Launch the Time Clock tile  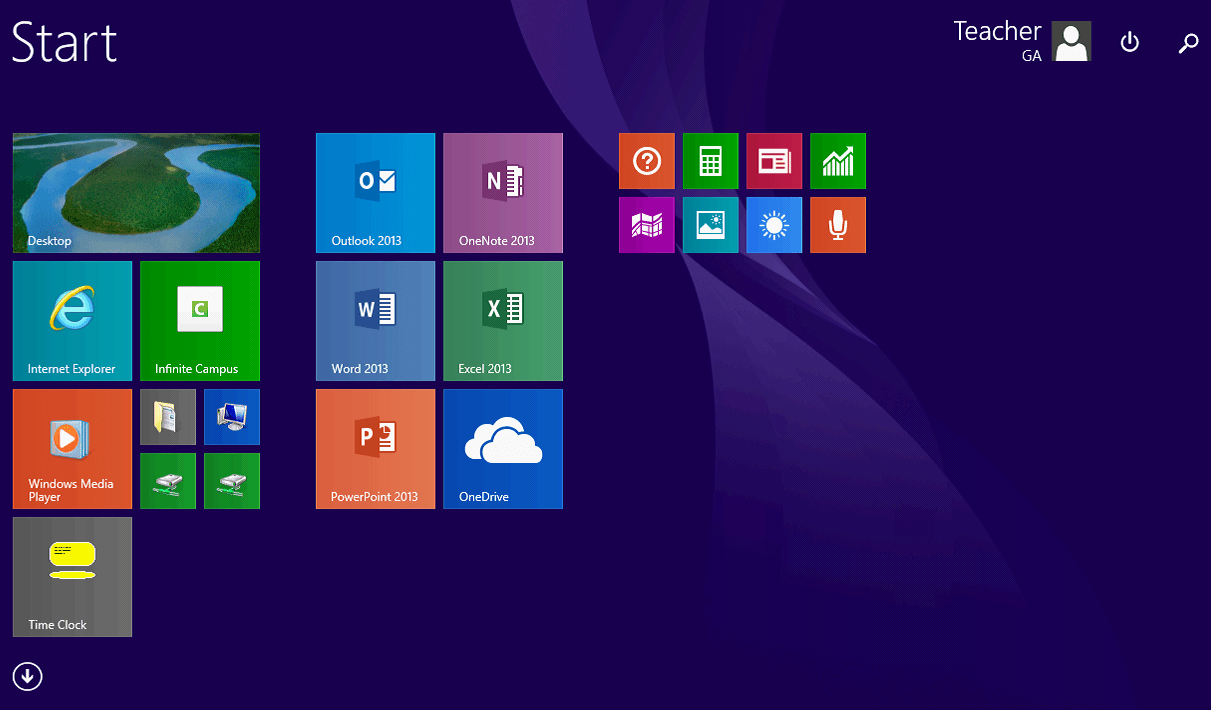coord(72,577)
